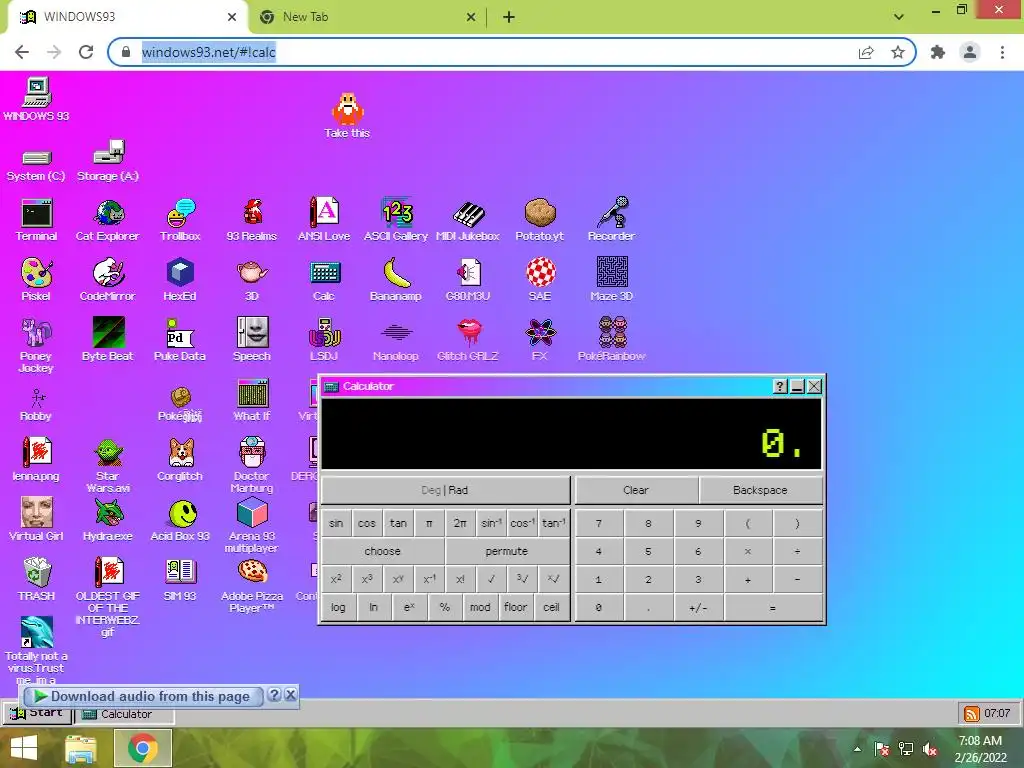Open the Bananamp banana icon
This screenshot has width=1024, height=768.
[396, 279]
